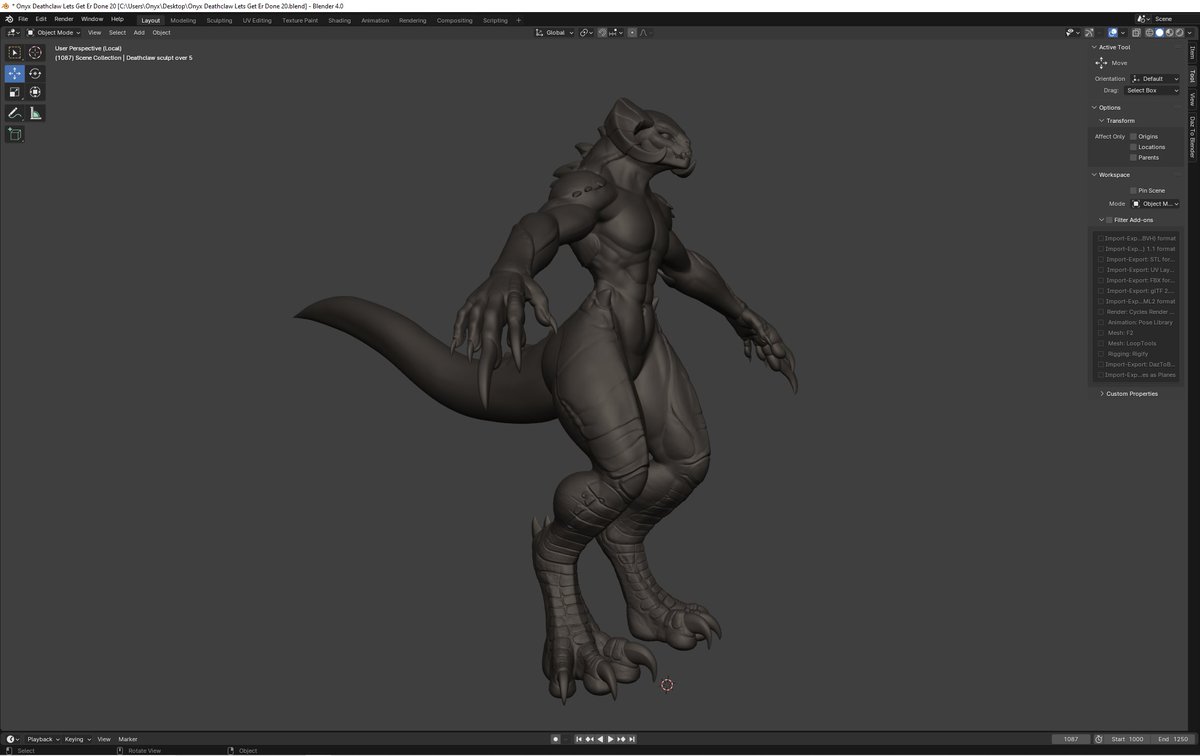Open proportional editing falloff icon
The width and height of the screenshot is (1200, 756).
[644, 32]
